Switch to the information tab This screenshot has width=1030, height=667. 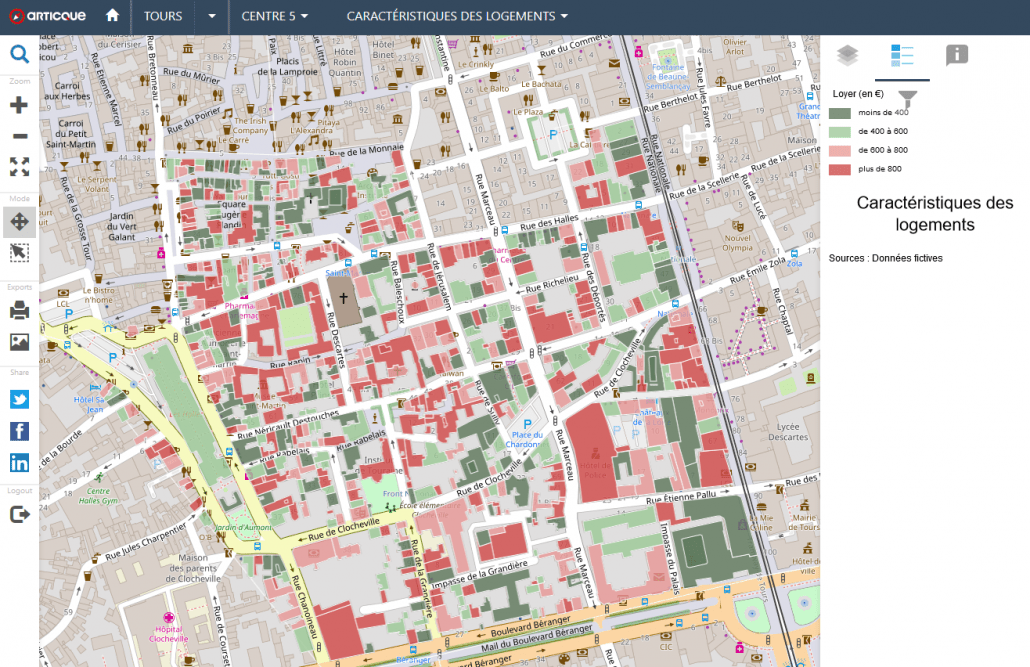[956, 55]
